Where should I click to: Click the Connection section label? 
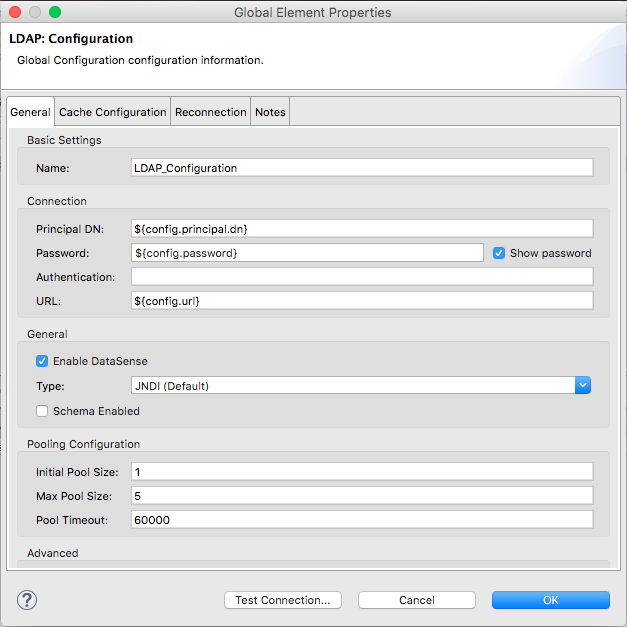[x=57, y=201]
